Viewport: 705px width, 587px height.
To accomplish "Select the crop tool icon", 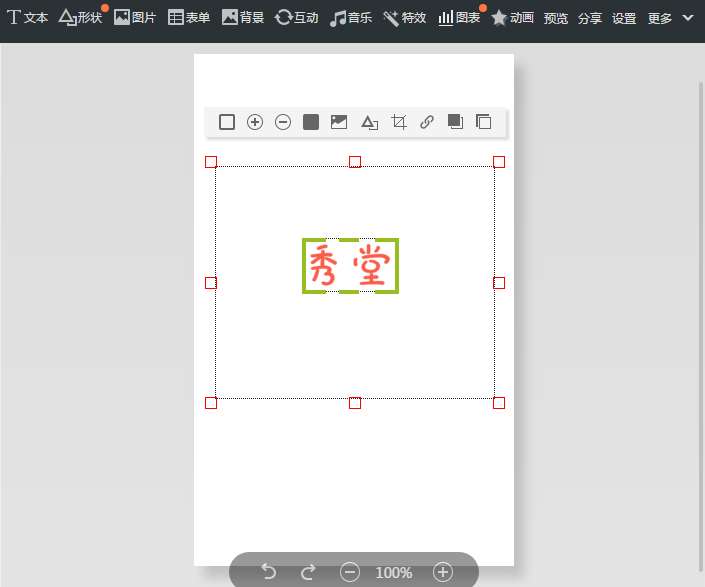I will 399,122.
